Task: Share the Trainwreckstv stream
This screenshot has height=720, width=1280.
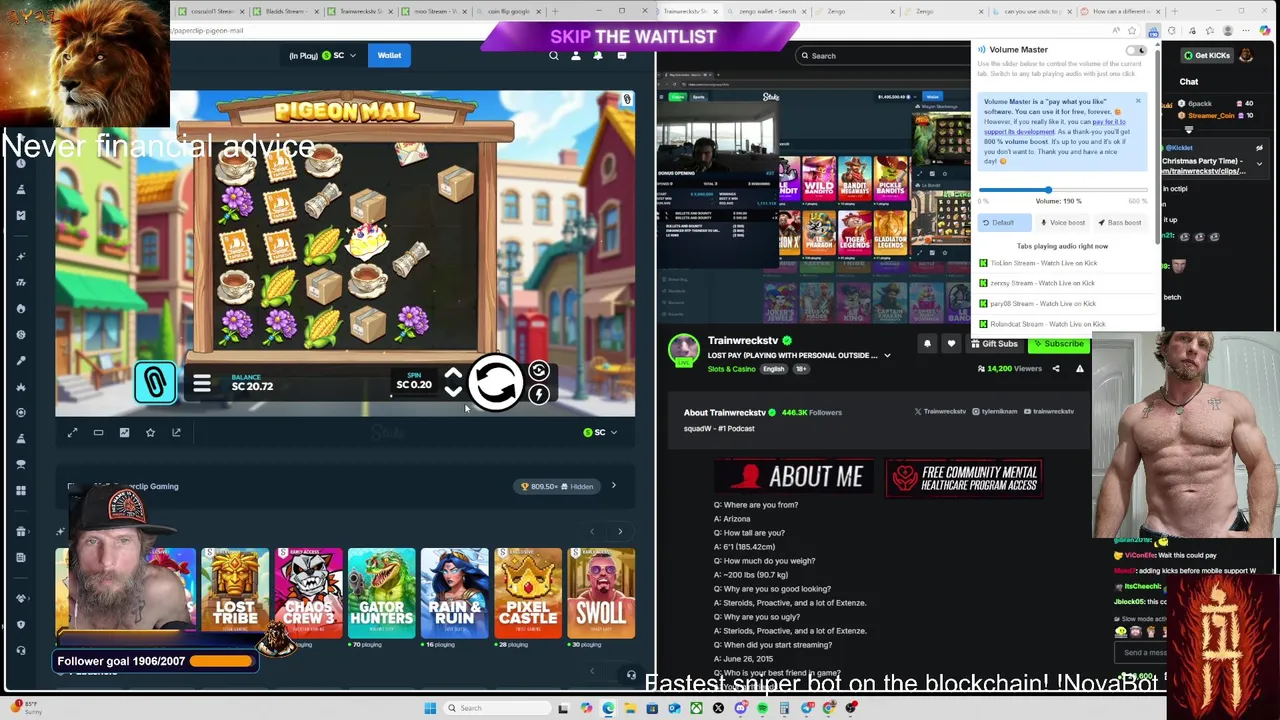Action: click(x=1056, y=369)
